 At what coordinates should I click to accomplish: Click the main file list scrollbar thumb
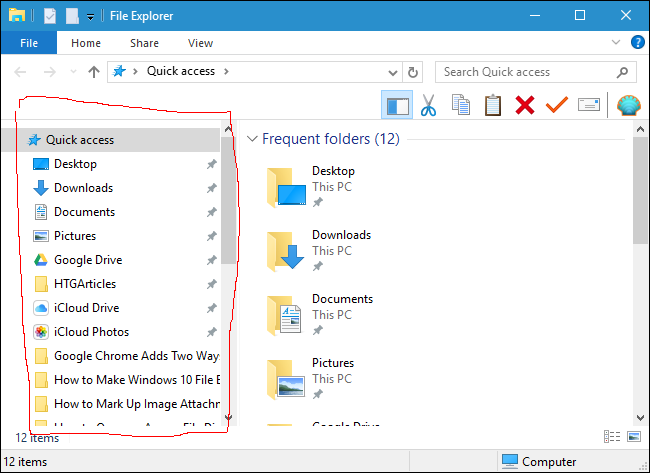(640, 191)
